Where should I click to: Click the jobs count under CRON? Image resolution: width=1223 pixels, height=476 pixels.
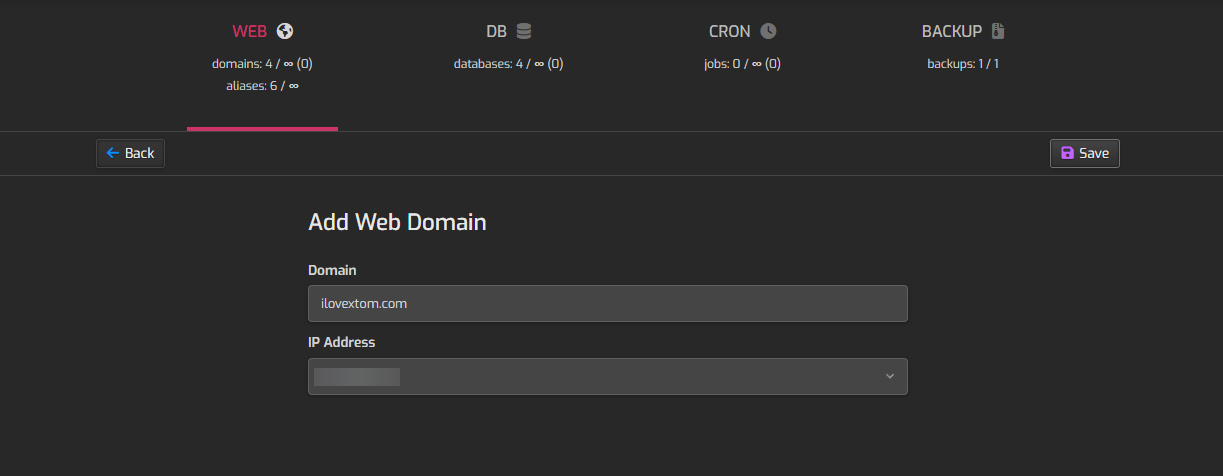742,64
